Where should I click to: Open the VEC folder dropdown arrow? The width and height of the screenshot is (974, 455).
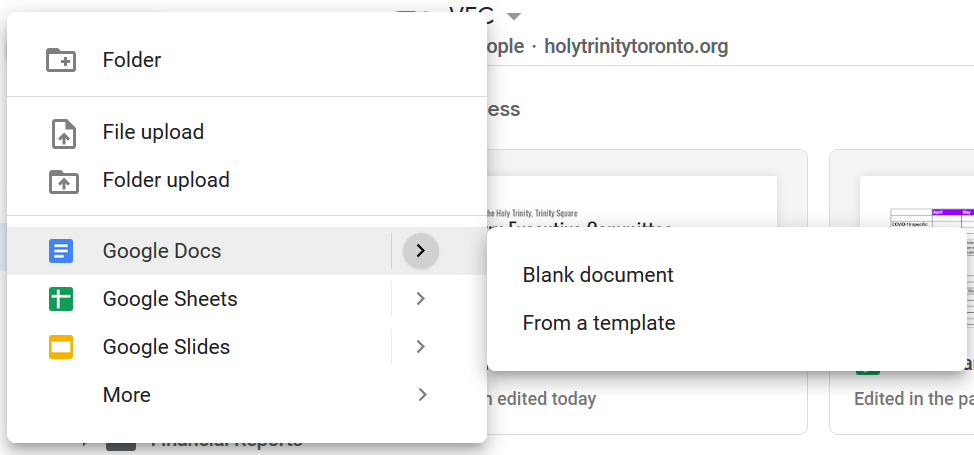(x=514, y=16)
